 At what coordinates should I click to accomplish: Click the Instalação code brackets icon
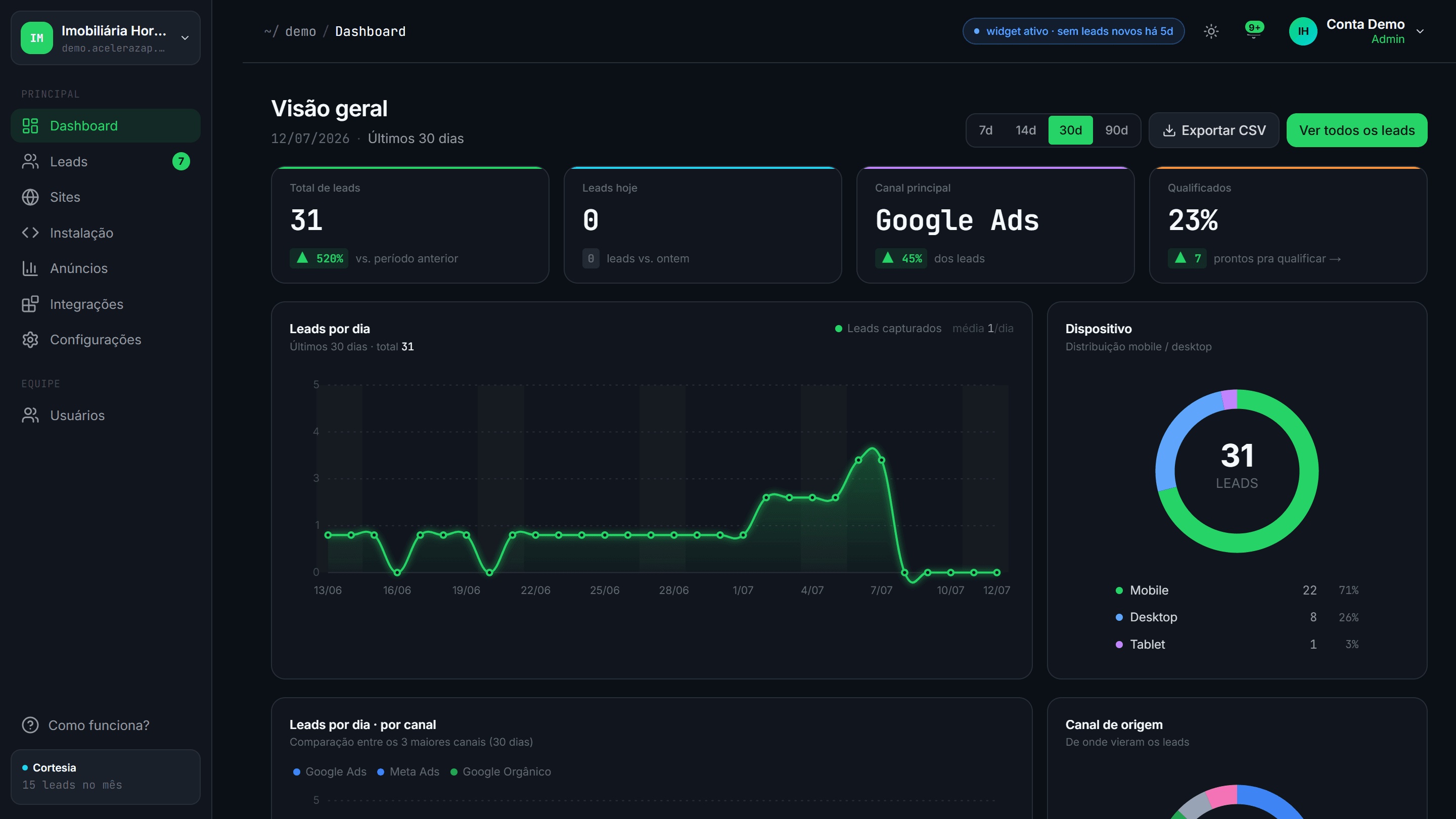click(30, 233)
